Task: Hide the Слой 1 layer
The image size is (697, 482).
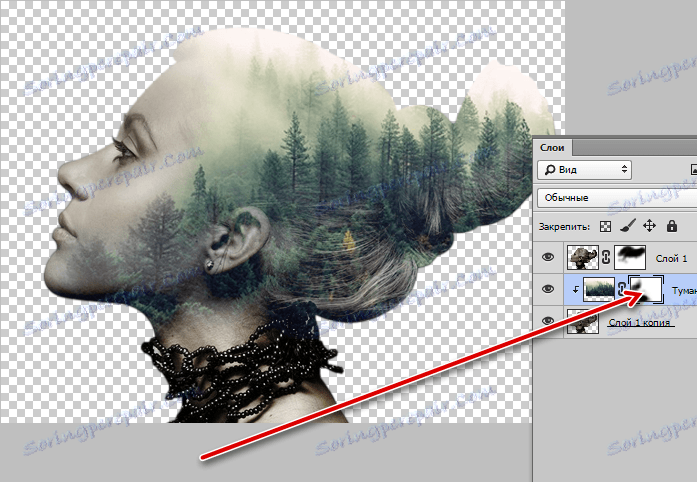Action: [x=548, y=257]
